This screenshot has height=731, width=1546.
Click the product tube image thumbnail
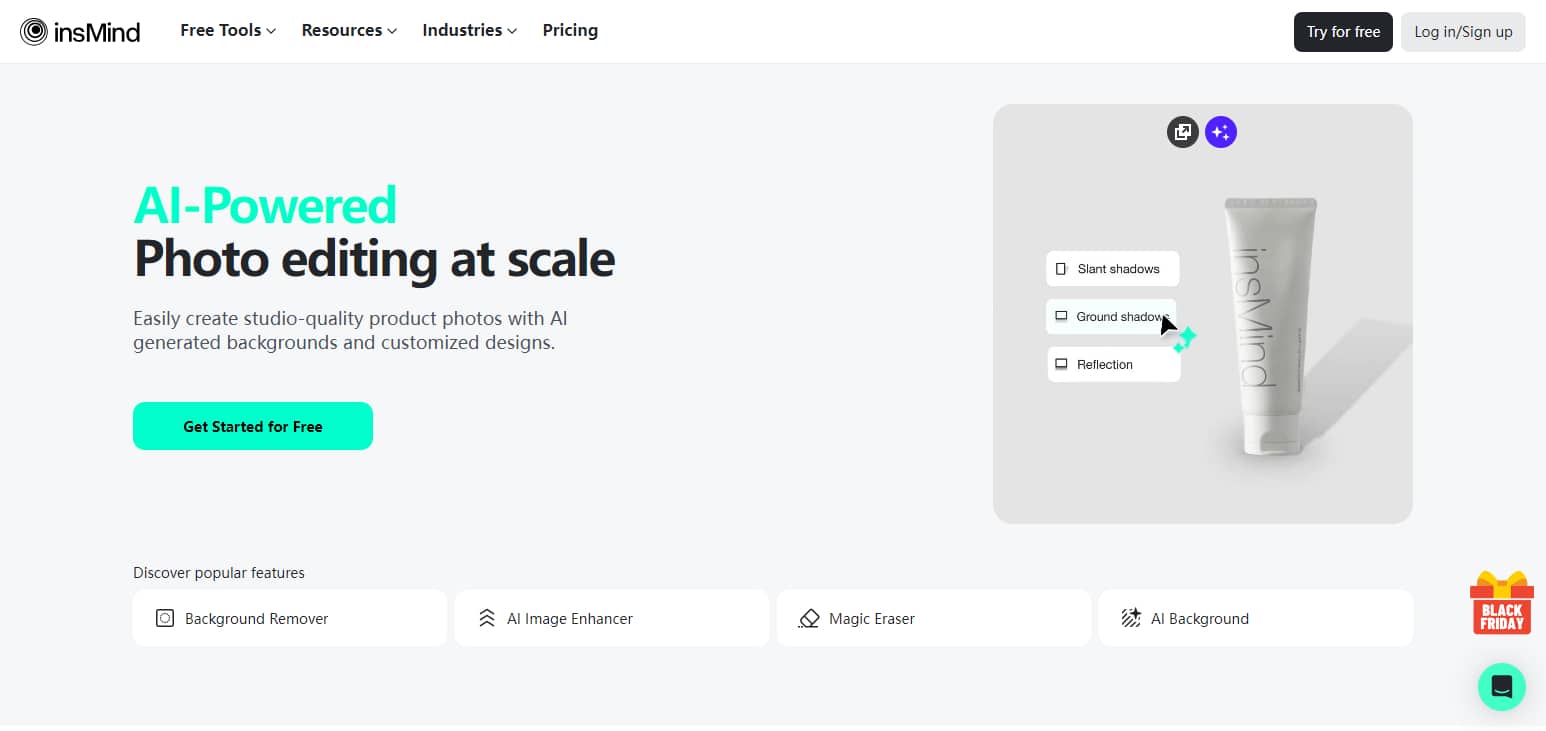(1270, 330)
